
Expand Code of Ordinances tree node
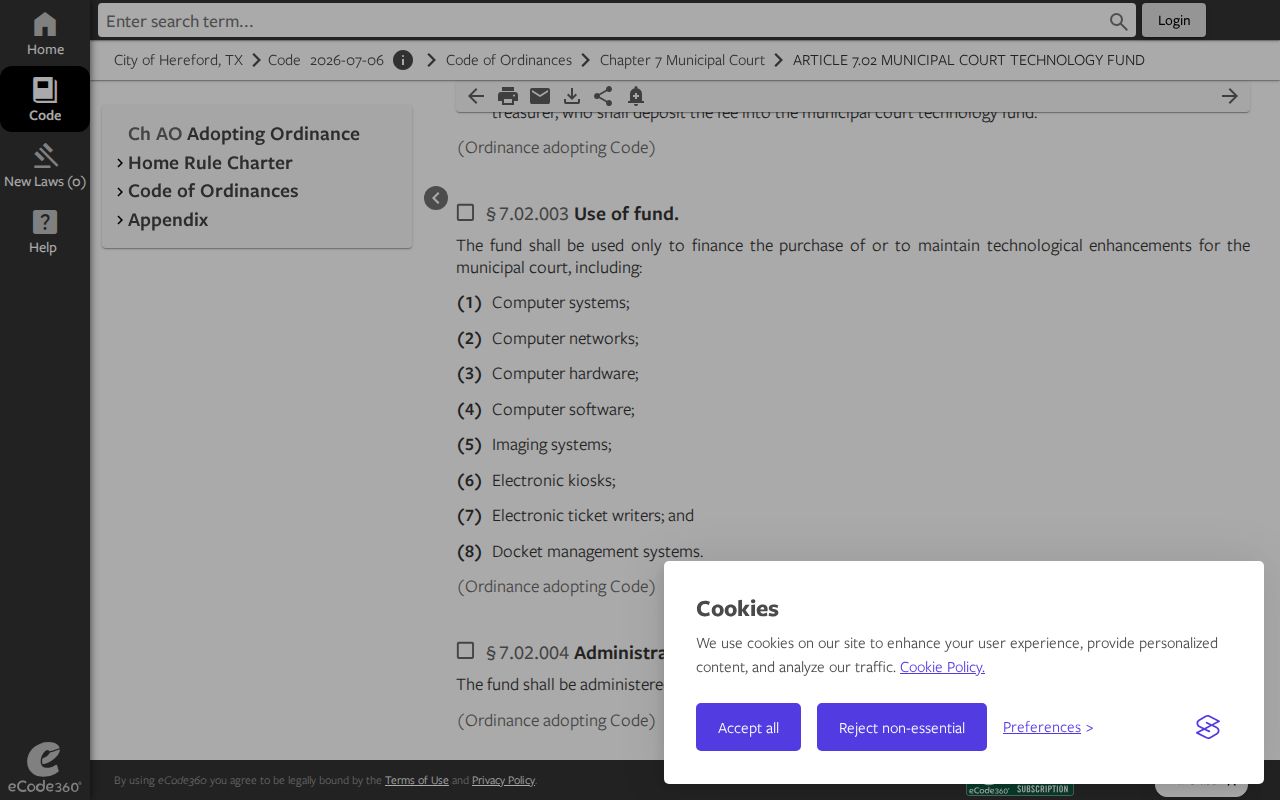tap(120, 191)
